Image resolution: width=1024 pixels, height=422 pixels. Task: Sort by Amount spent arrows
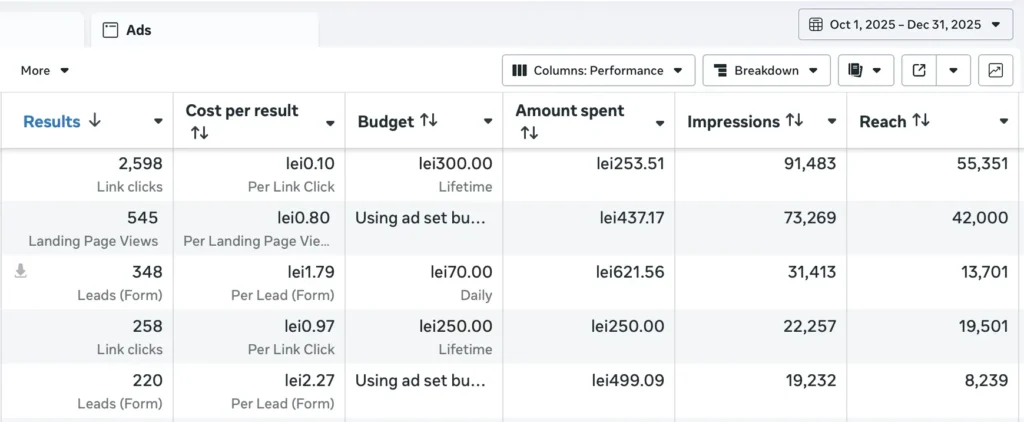pos(529,133)
